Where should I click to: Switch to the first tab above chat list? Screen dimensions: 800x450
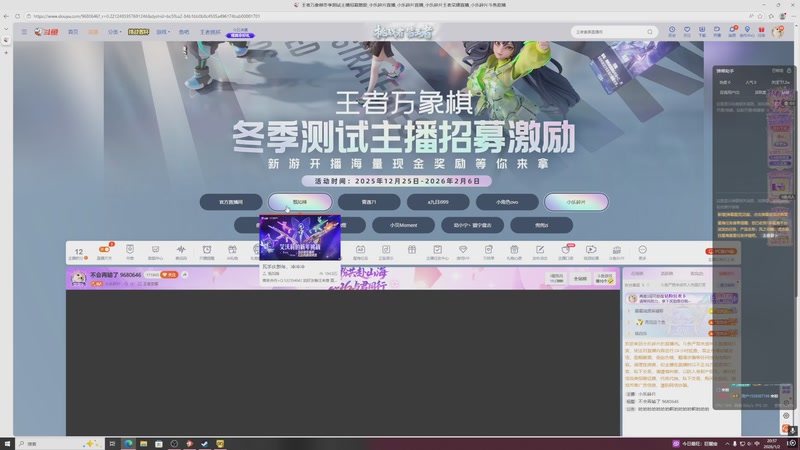click(637, 274)
